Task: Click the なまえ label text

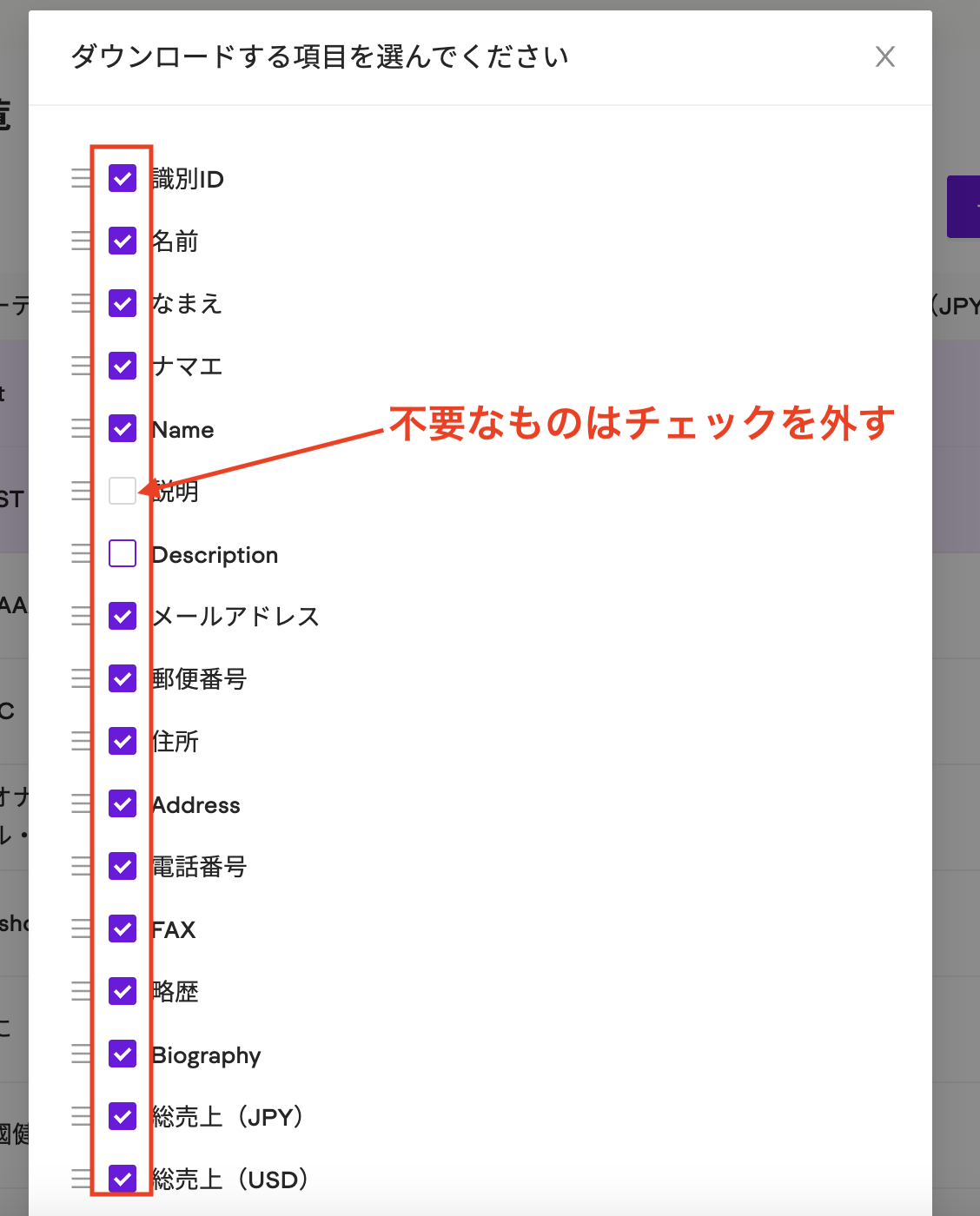Action: (187, 304)
